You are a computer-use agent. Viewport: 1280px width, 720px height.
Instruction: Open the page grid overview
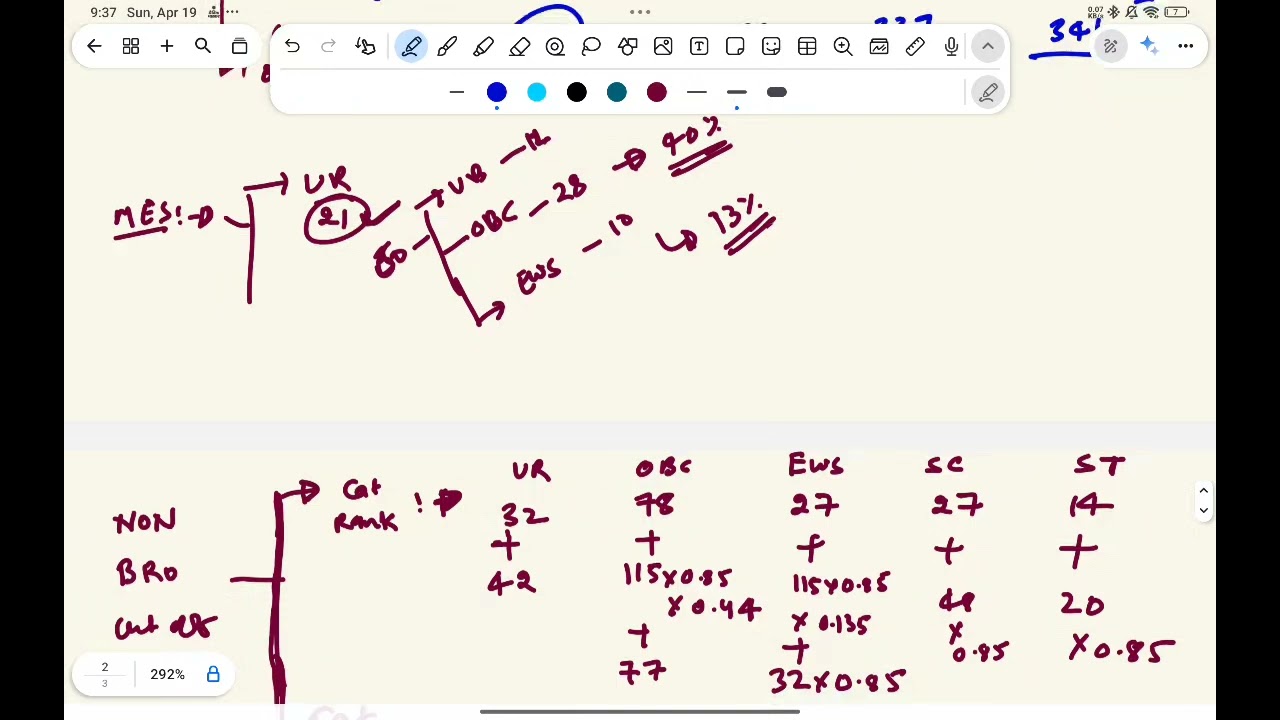tap(131, 46)
